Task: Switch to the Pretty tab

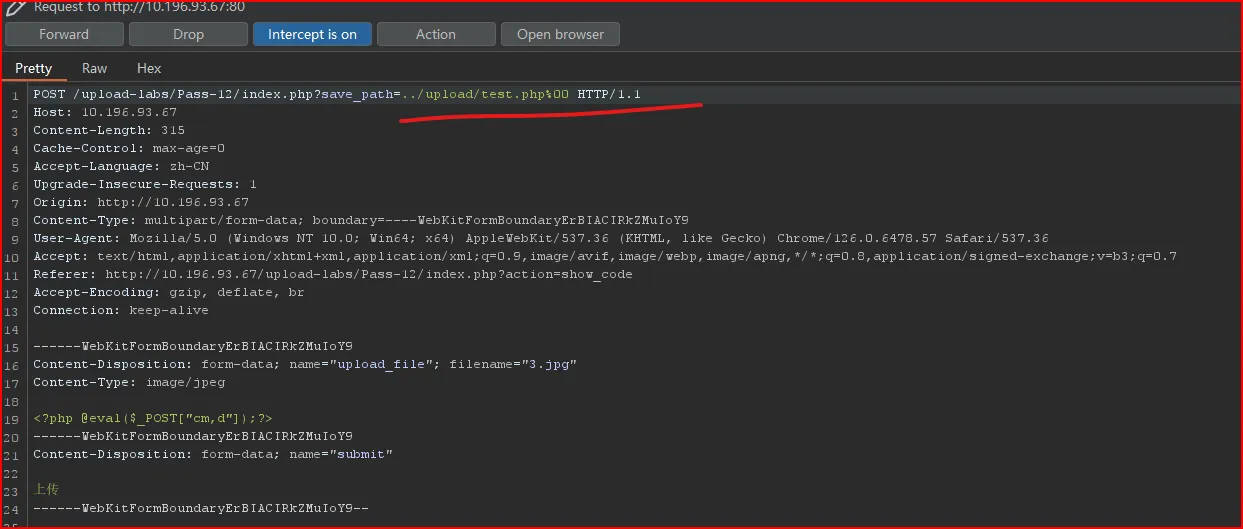Action: (33, 68)
